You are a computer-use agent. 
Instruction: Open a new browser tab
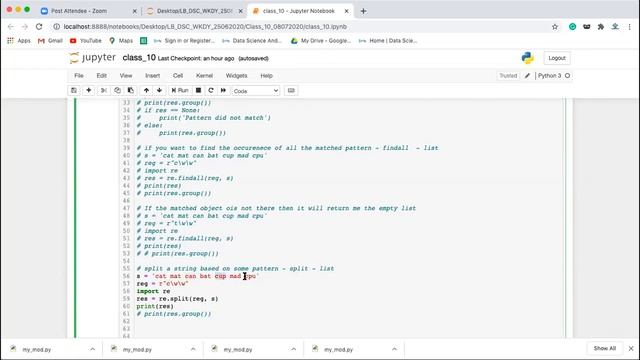pyautogui.click(x=363, y=11)
